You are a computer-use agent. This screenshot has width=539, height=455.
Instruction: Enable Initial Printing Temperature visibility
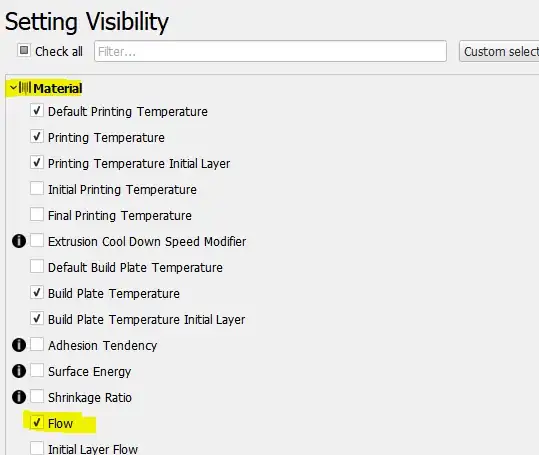37,189
